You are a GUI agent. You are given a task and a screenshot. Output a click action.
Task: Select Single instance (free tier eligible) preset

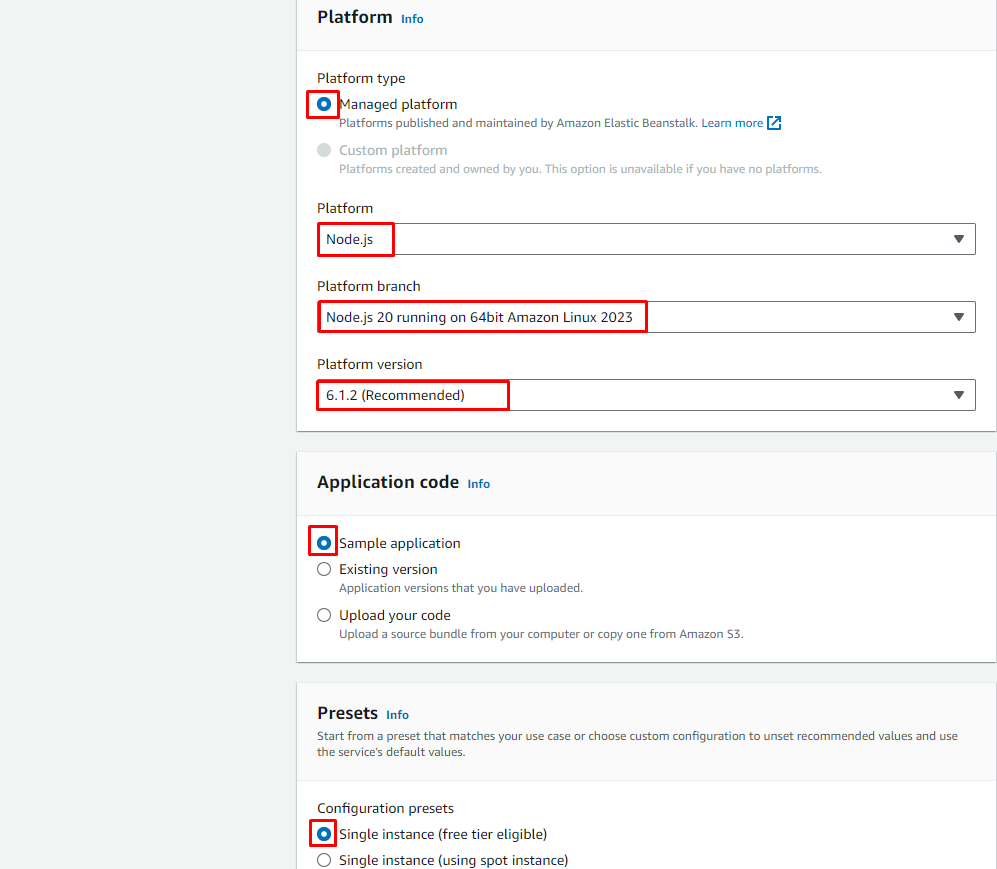click(x=324, y=834)
